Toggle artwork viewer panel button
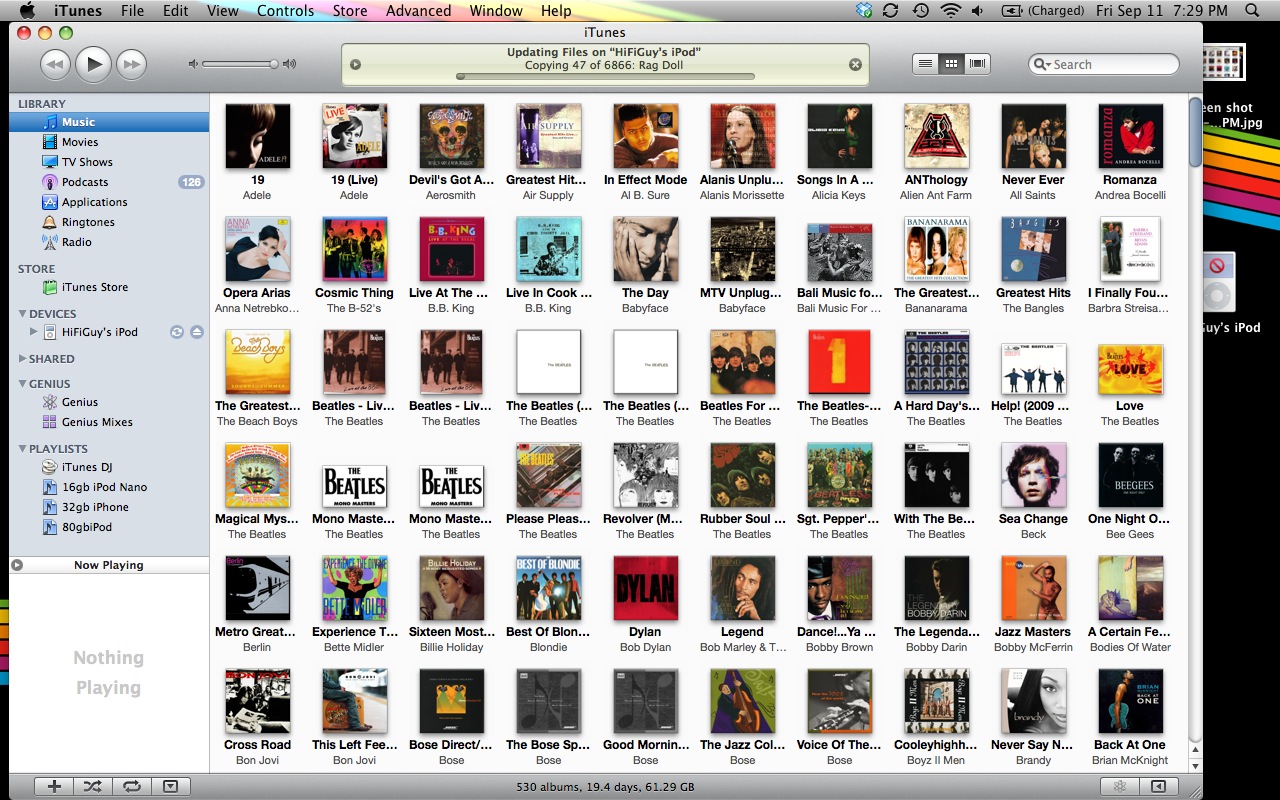The width and height of the screenshot is (1280, 800). click(x=170, y=787)
